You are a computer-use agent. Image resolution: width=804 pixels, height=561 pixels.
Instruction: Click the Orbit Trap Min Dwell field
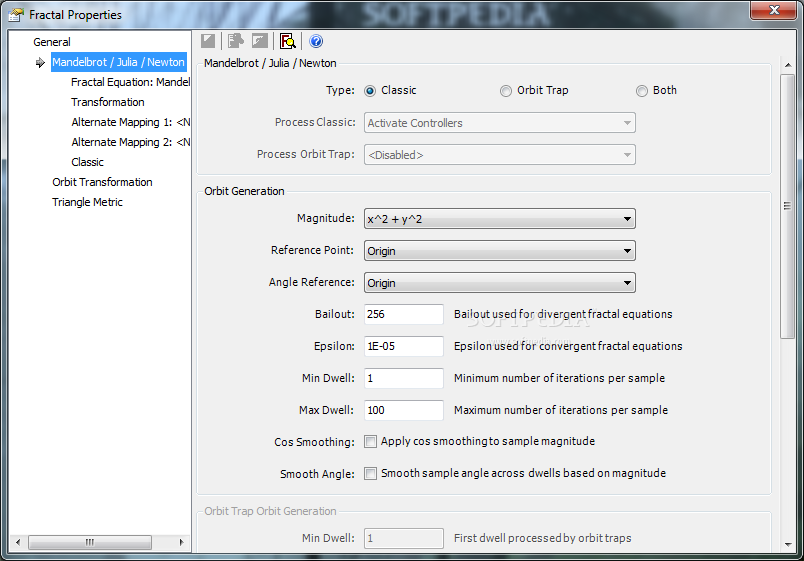[404, 538]
